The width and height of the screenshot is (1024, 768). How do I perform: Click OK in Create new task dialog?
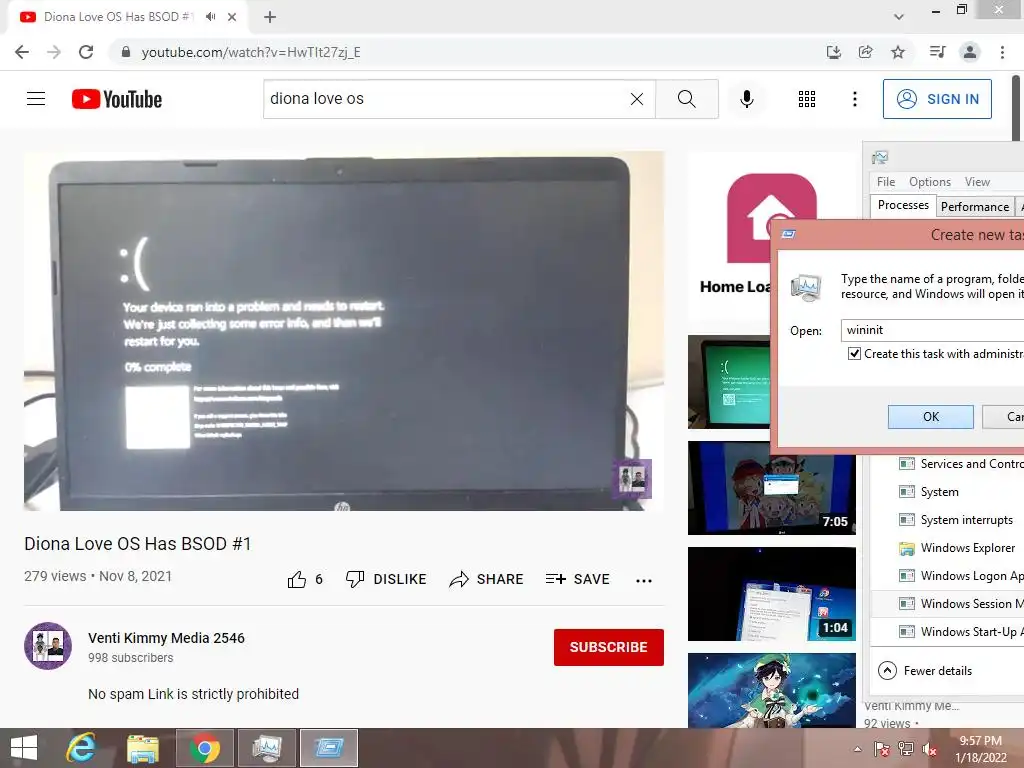931,417
